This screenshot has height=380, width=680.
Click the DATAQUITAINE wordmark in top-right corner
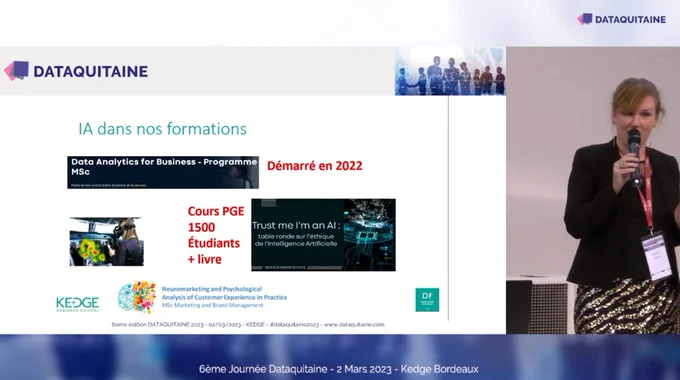(630, 20)
